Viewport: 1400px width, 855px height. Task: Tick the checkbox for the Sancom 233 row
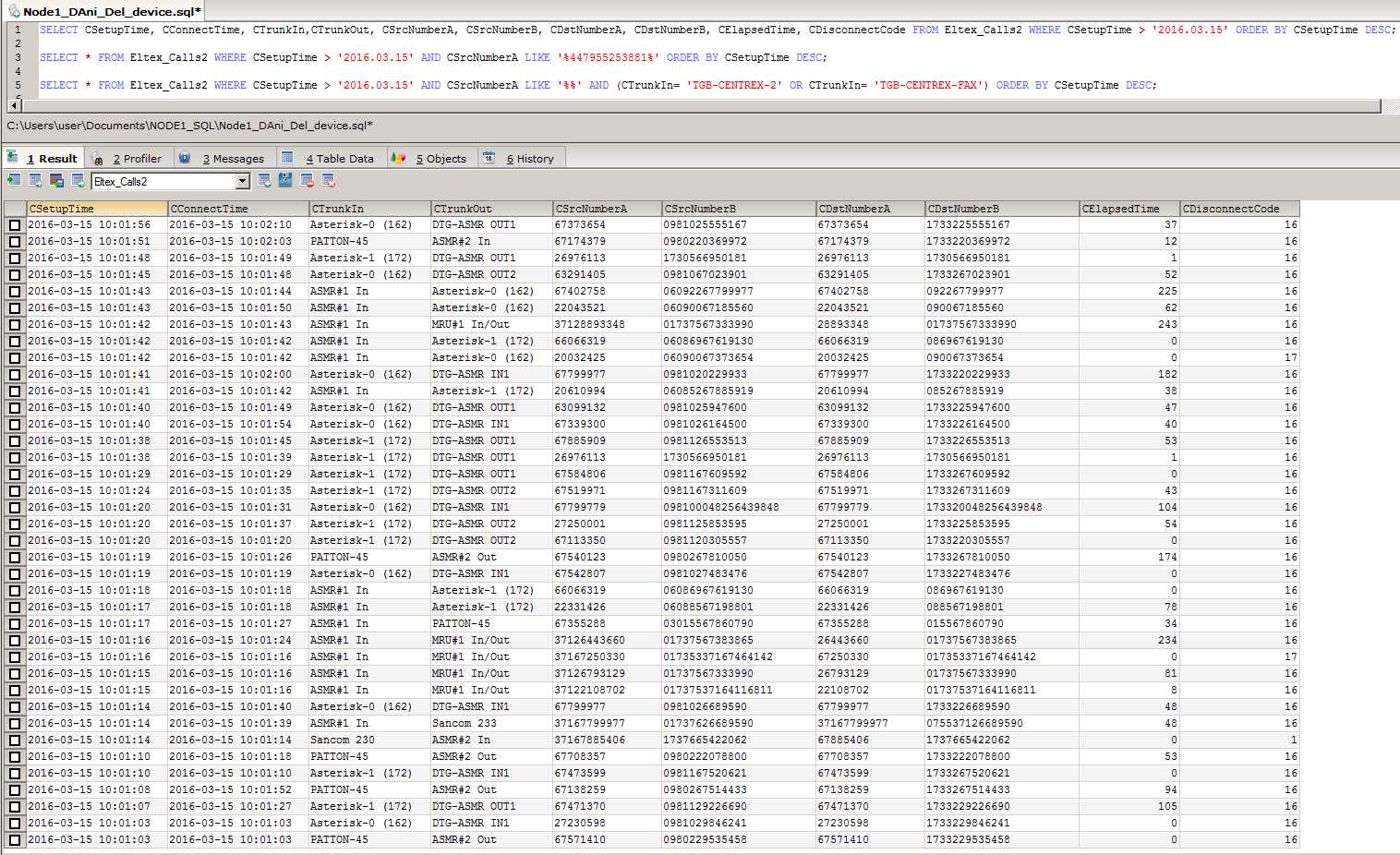coord(15,724)
